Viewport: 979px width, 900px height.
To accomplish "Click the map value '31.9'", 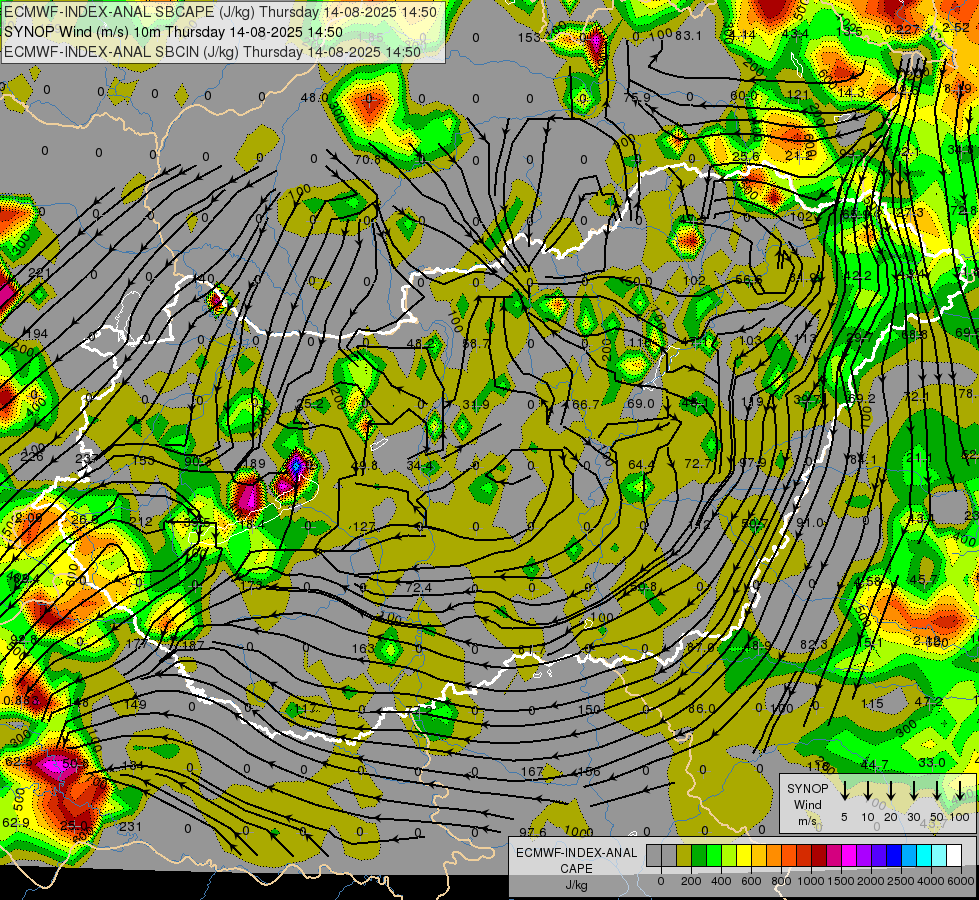I will (476, 405).
